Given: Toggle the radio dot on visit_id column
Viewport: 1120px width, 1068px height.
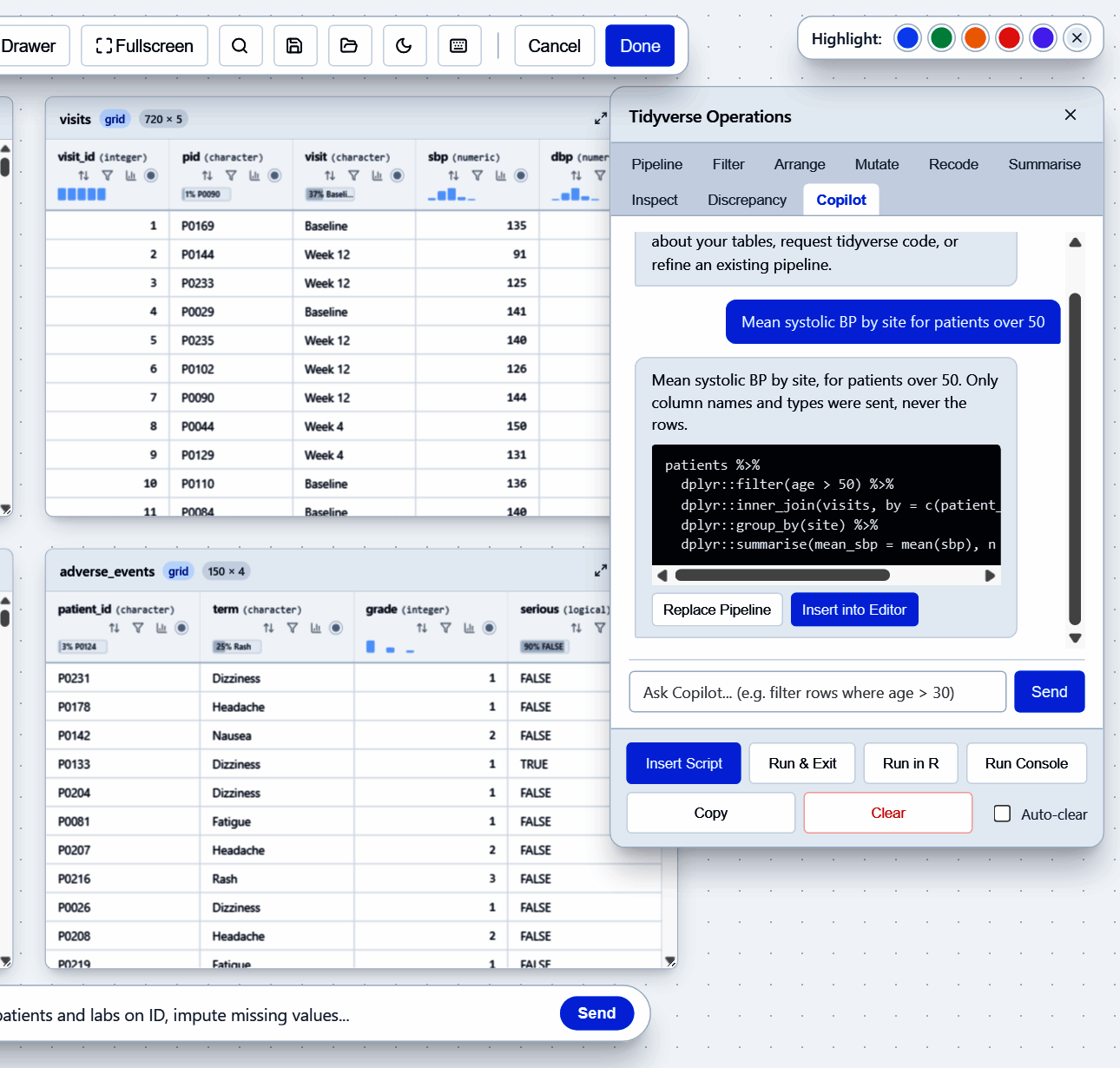Looking at the screenshot, I should [x=151, y=175].
